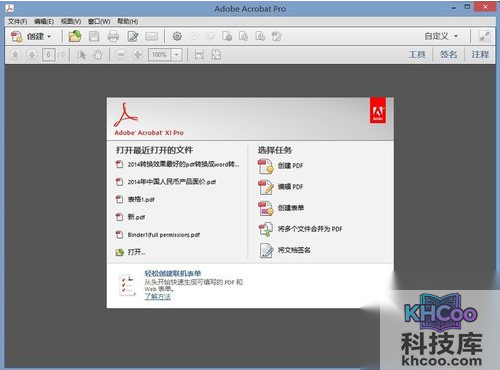Open the 窗口(W) menu
Screen dimensions: 500x370
[99, 22]
